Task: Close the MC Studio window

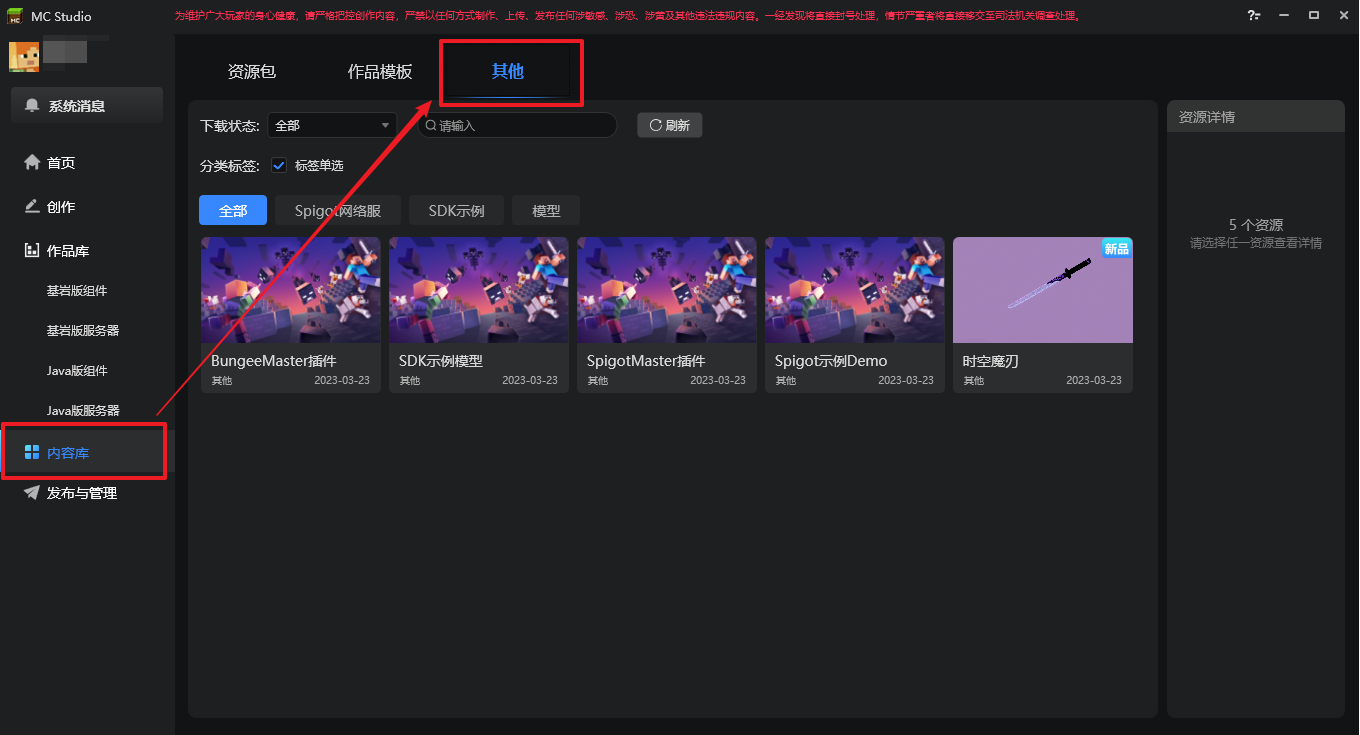Action: click(1342, 16)
